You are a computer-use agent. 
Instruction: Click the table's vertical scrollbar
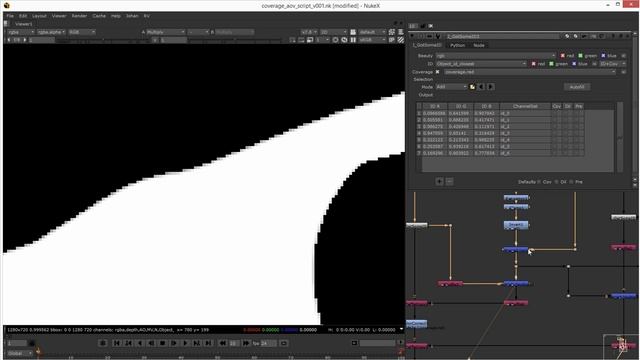pyautogui.click(x=620, y=136)
